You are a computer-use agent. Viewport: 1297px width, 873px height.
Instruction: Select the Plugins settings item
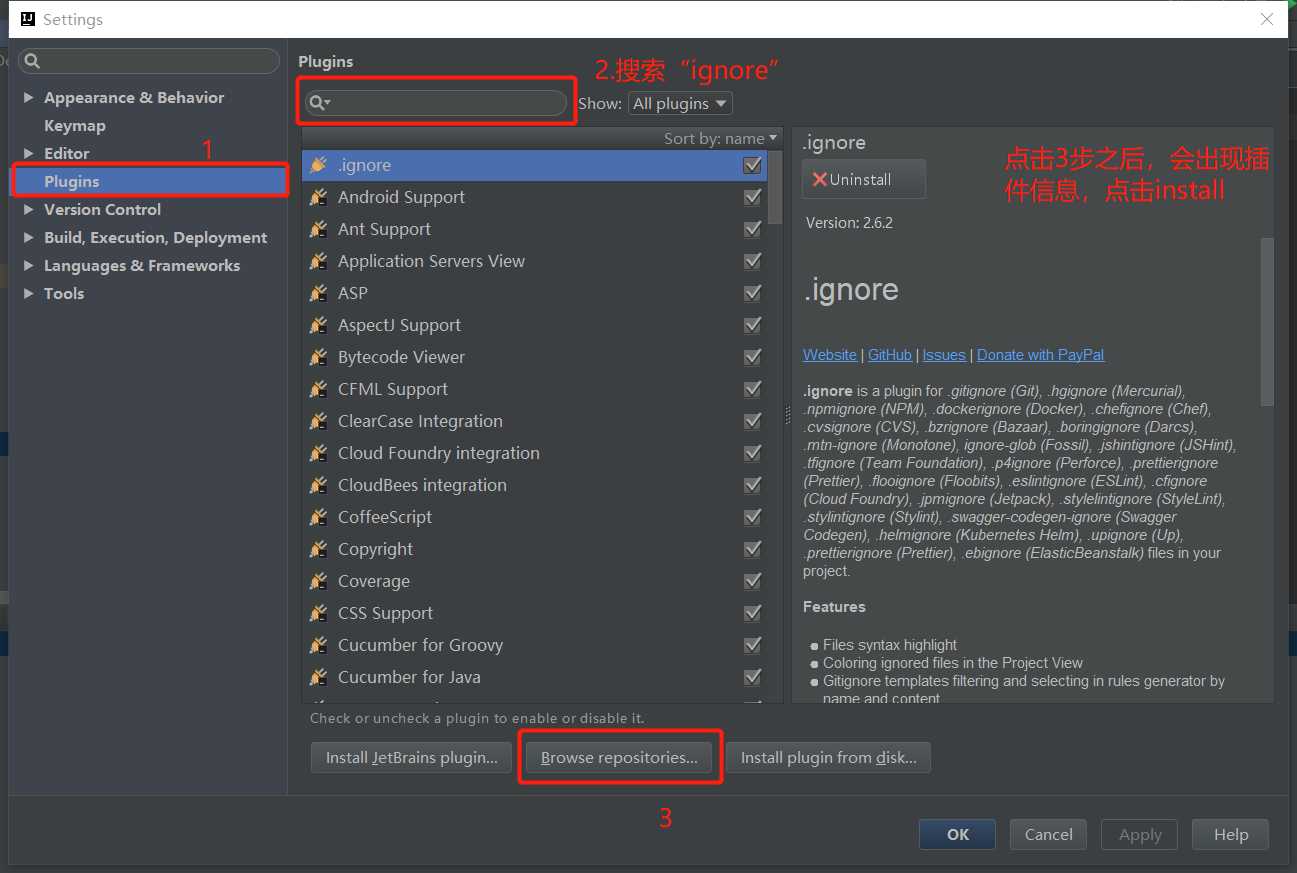click(x=149, y=181)
